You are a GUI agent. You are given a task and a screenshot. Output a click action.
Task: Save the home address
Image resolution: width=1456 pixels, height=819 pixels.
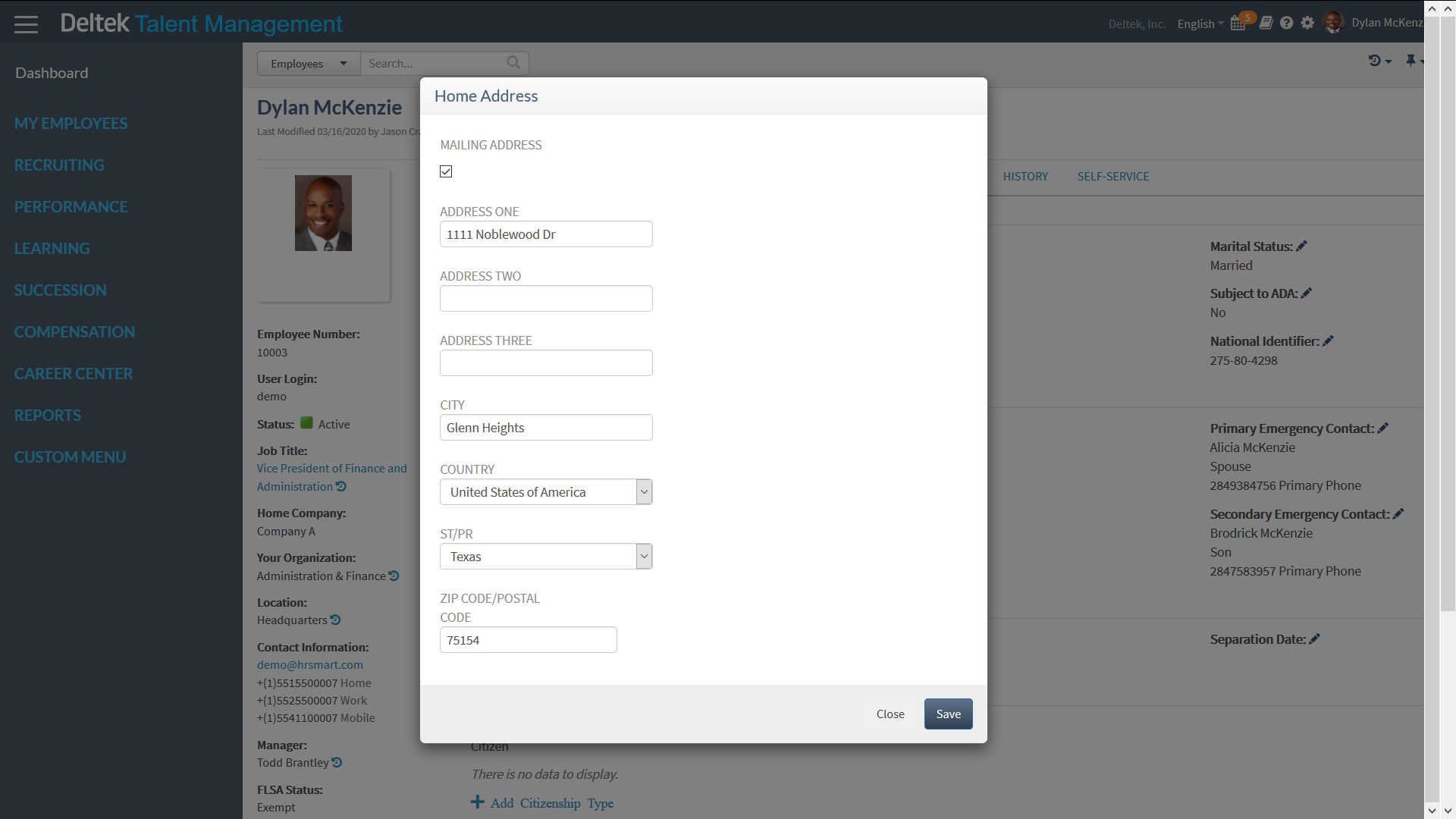948,714
